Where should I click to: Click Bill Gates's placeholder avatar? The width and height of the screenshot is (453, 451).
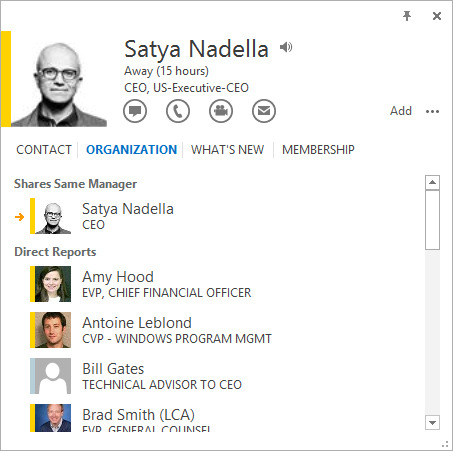[x=53, y=376]
